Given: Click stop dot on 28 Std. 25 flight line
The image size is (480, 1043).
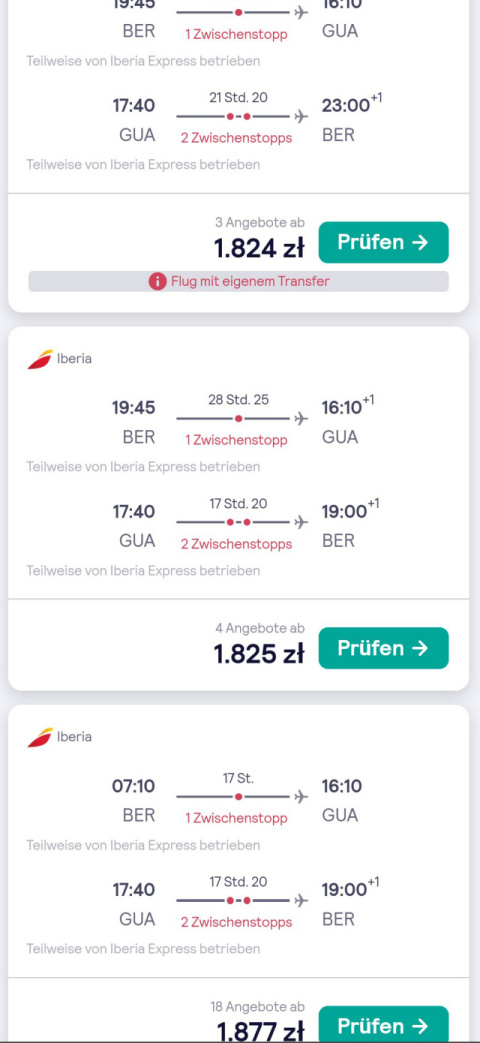Looking at the screenshot, I should [x=238, y=419].
